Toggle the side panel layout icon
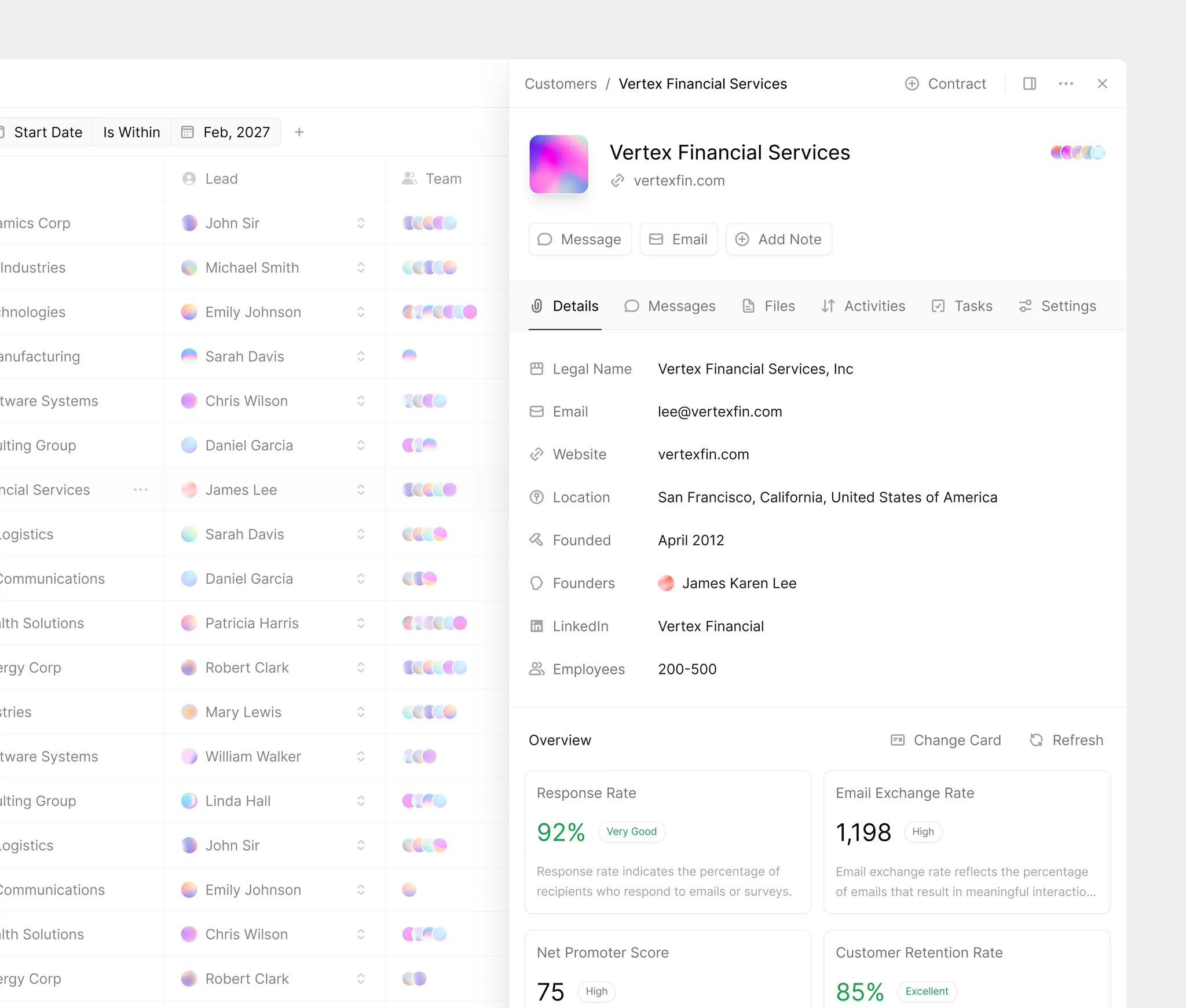 (1030, 84)
